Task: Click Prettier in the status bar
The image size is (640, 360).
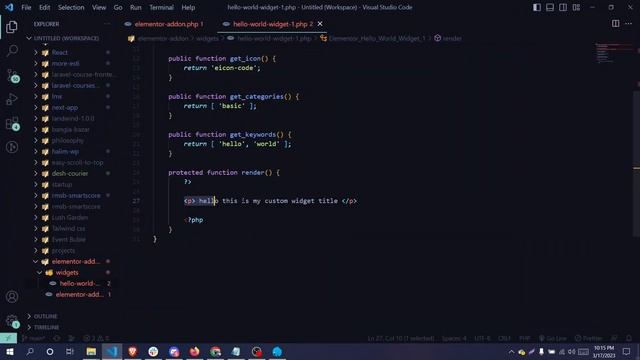Action: 588,338
